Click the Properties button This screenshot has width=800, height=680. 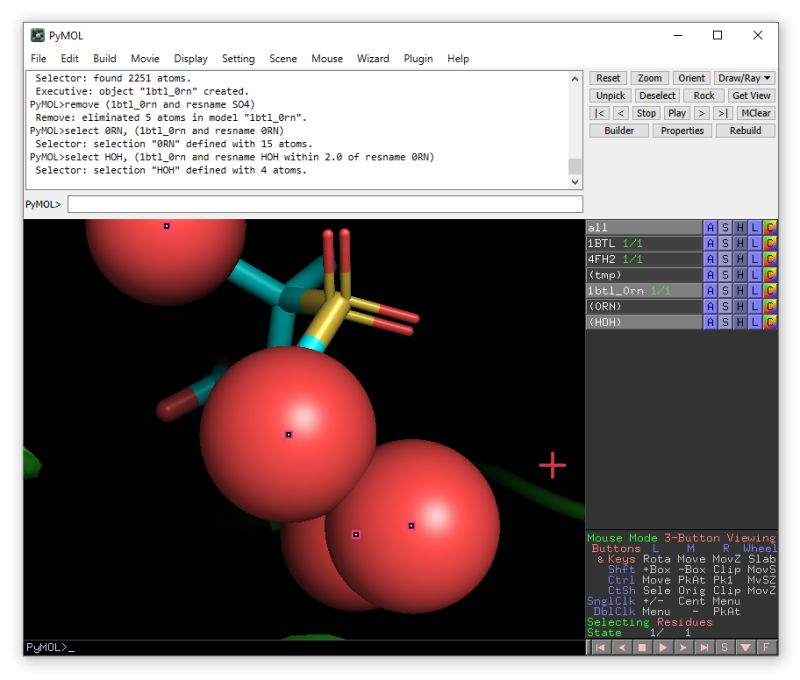(682, 131)
